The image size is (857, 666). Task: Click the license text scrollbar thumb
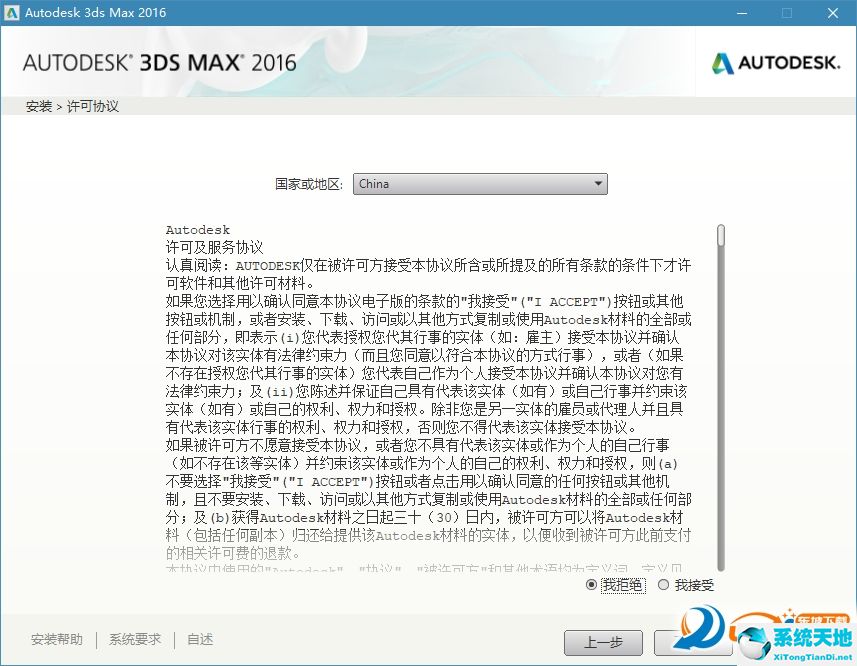[x=721, y=235]
